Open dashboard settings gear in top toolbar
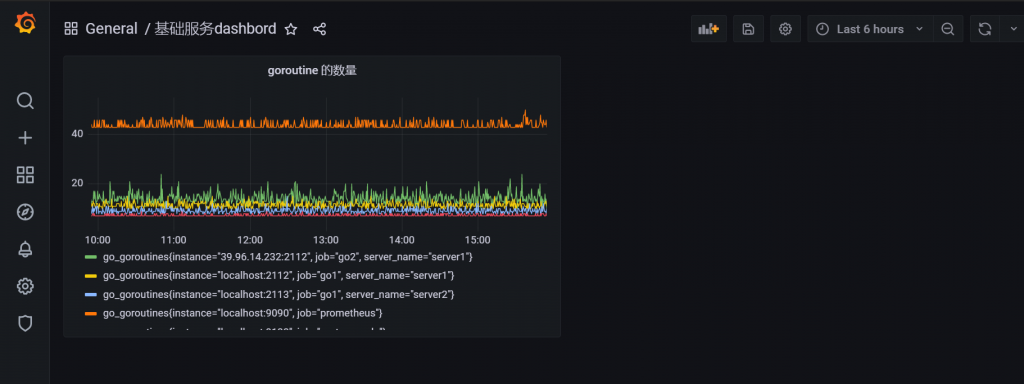The width and height of the screenshot is (1024, 384). (785, 29)
